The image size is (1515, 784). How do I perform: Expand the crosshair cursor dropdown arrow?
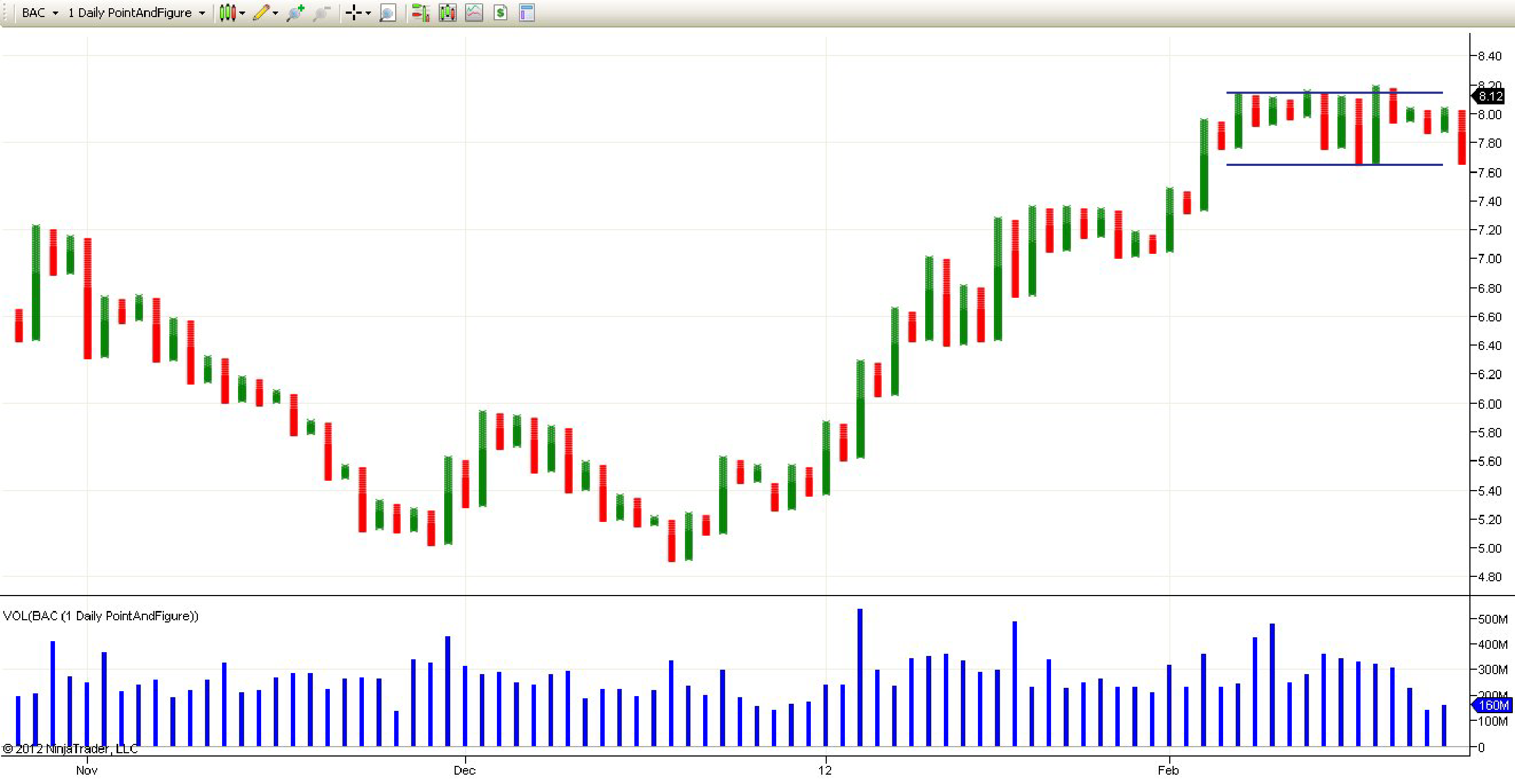(368, 13)
